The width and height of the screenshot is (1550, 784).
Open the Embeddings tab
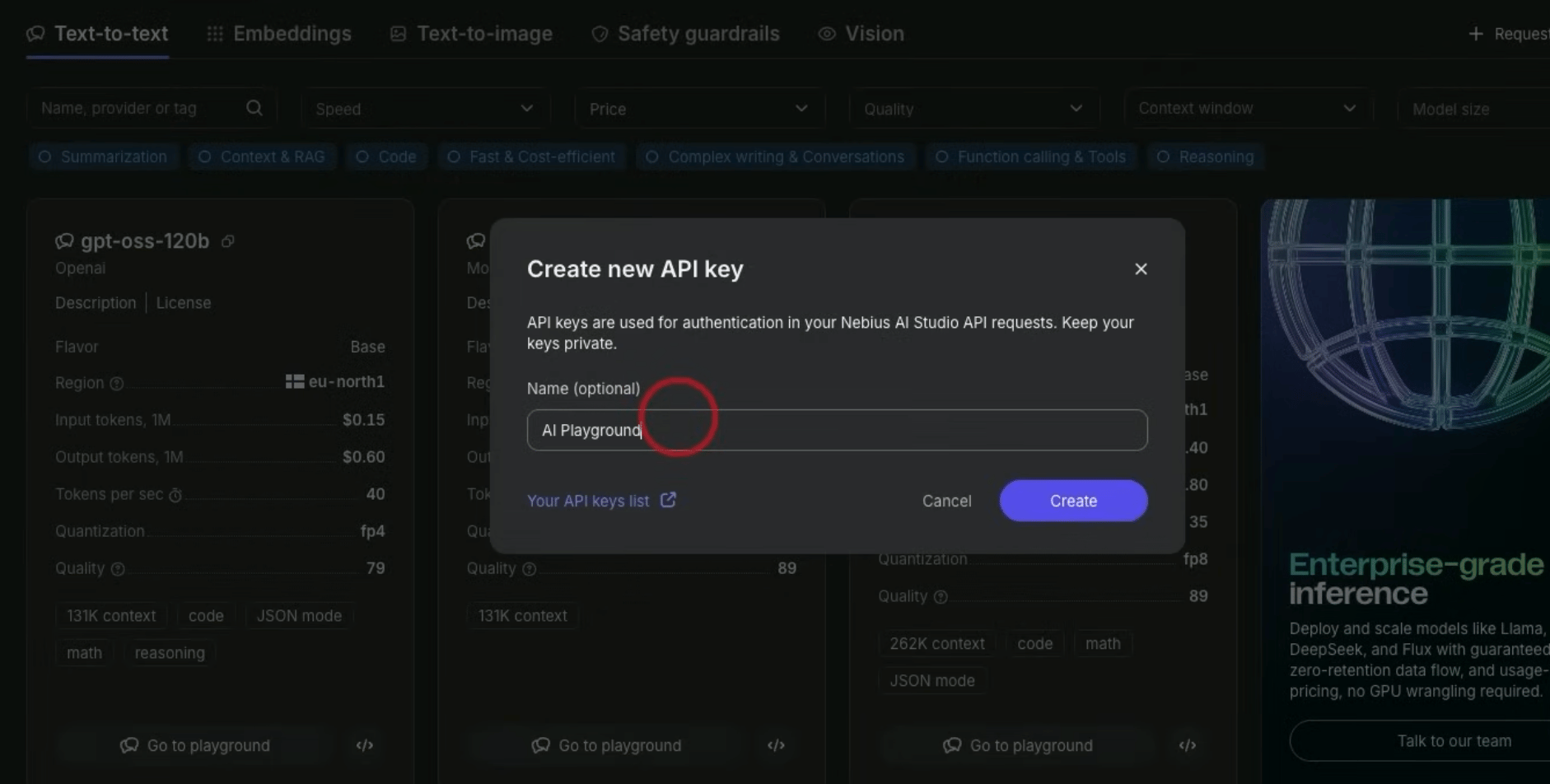click(x=279, y=34)
